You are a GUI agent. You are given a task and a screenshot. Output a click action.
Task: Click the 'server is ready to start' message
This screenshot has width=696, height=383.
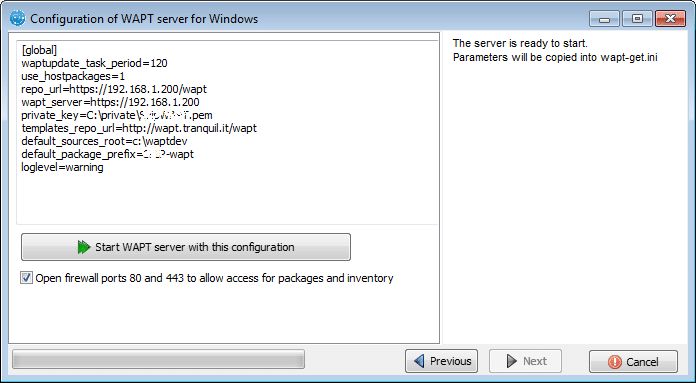[x=520, y=43]
